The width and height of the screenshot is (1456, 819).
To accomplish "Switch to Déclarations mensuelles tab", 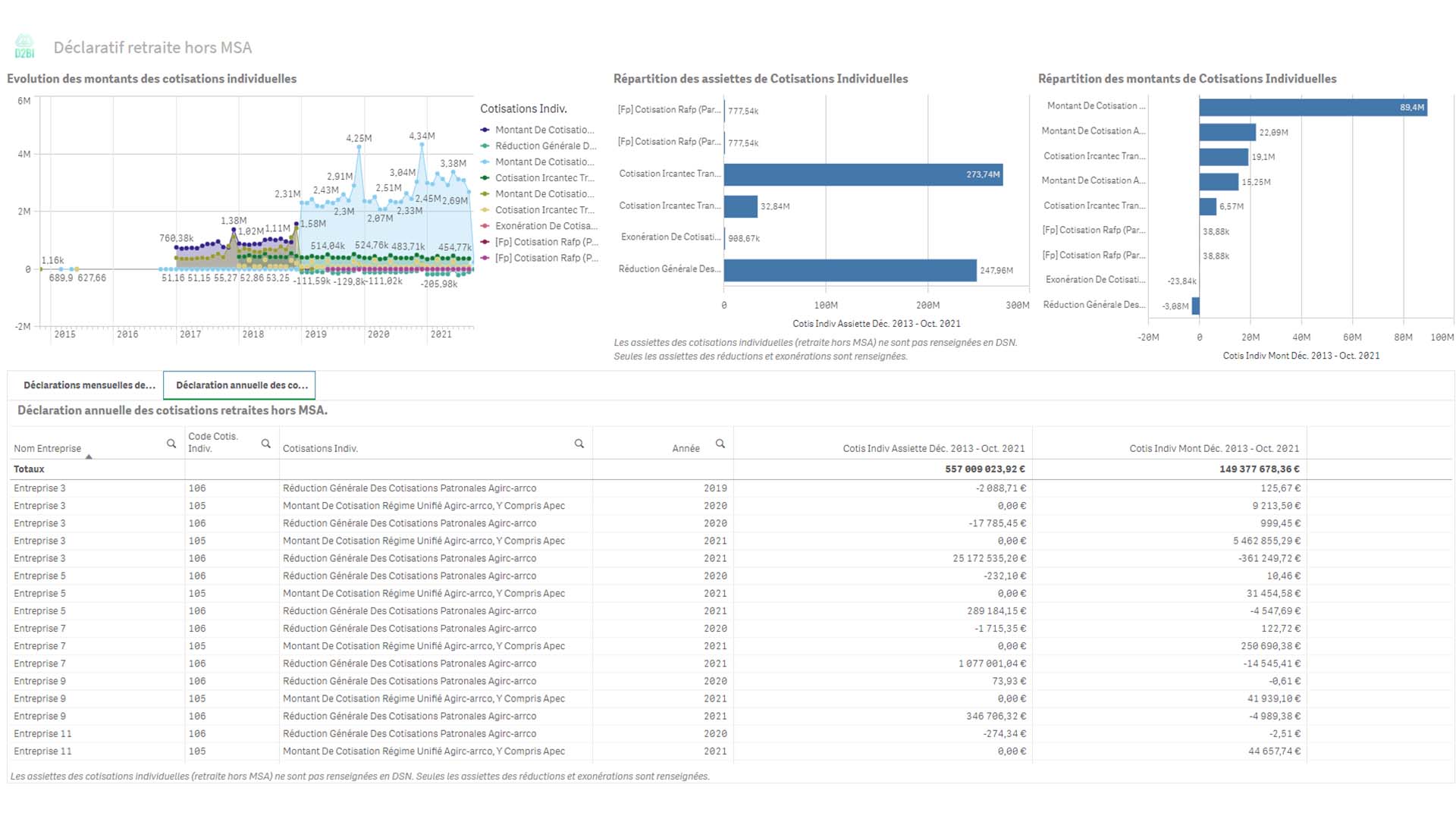I will [x=89, y=385].
